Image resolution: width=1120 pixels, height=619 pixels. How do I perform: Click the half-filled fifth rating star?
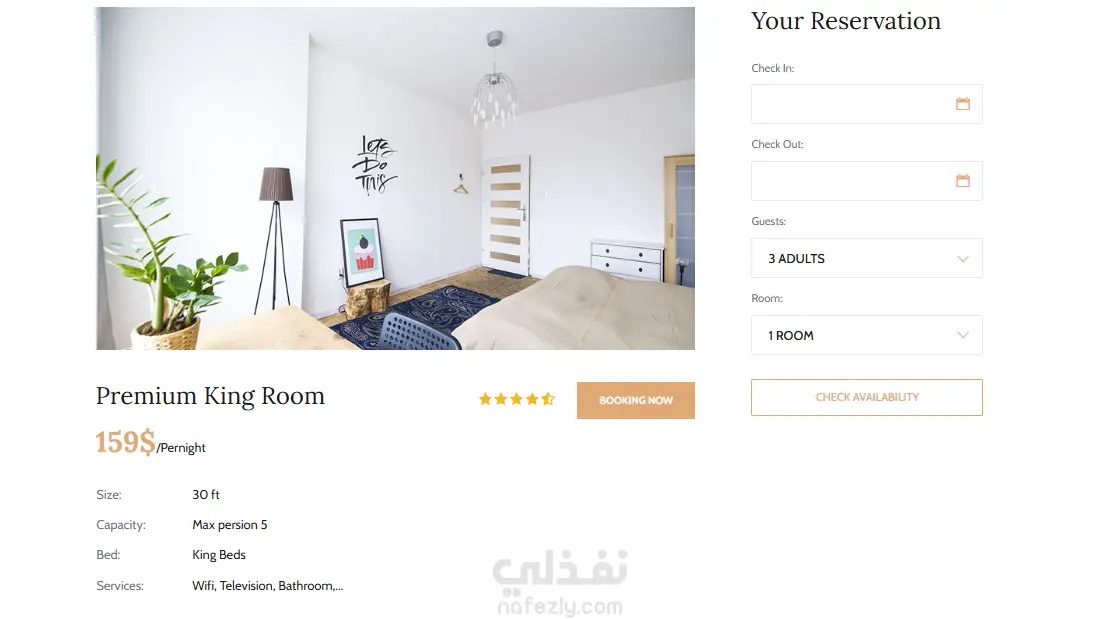pyautogui.click(x=548, y=399)
